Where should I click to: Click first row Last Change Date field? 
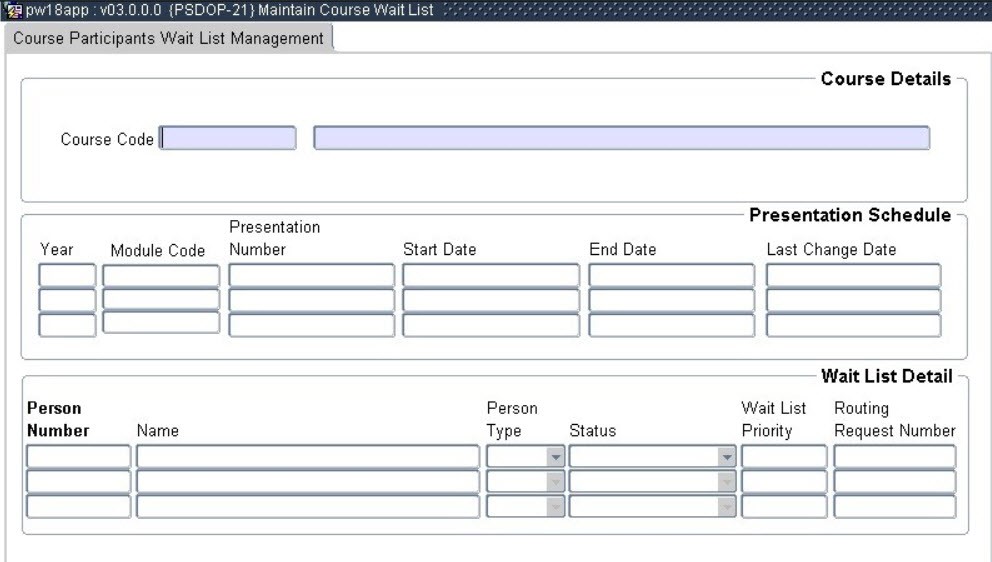(x=853, y=275)
